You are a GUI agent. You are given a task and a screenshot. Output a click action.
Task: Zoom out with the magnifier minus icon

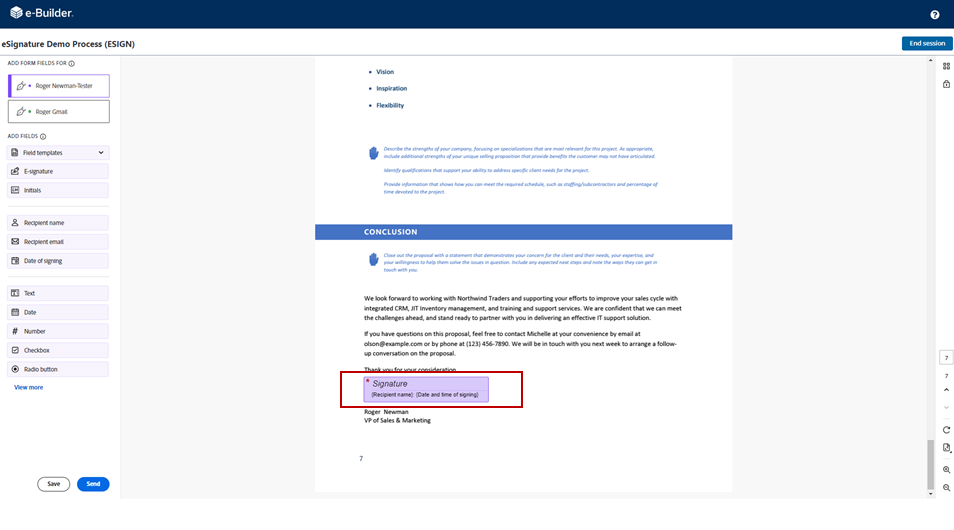point(946,487)
